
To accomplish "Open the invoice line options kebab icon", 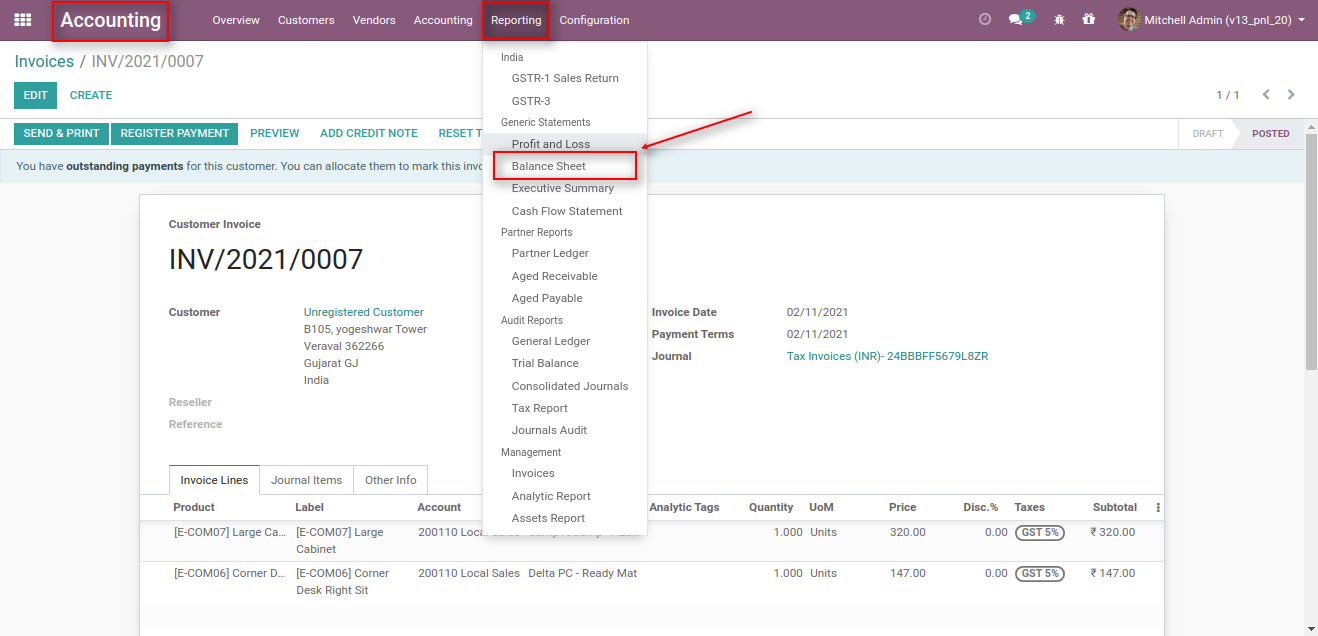I will [1157, 507].
